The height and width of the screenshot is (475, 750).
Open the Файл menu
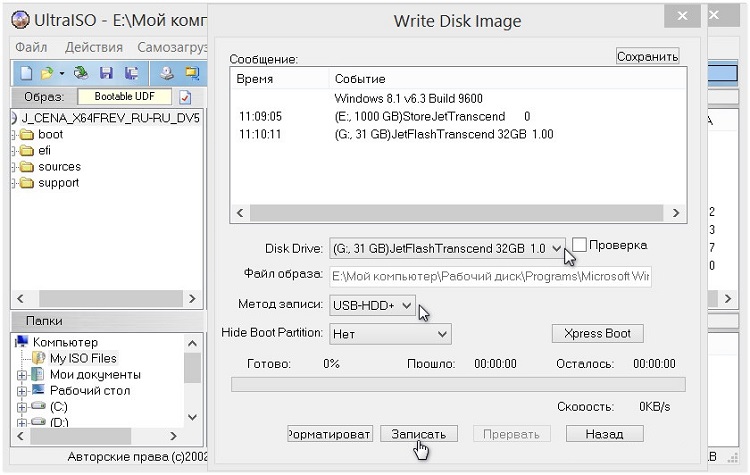pos(31,47)
